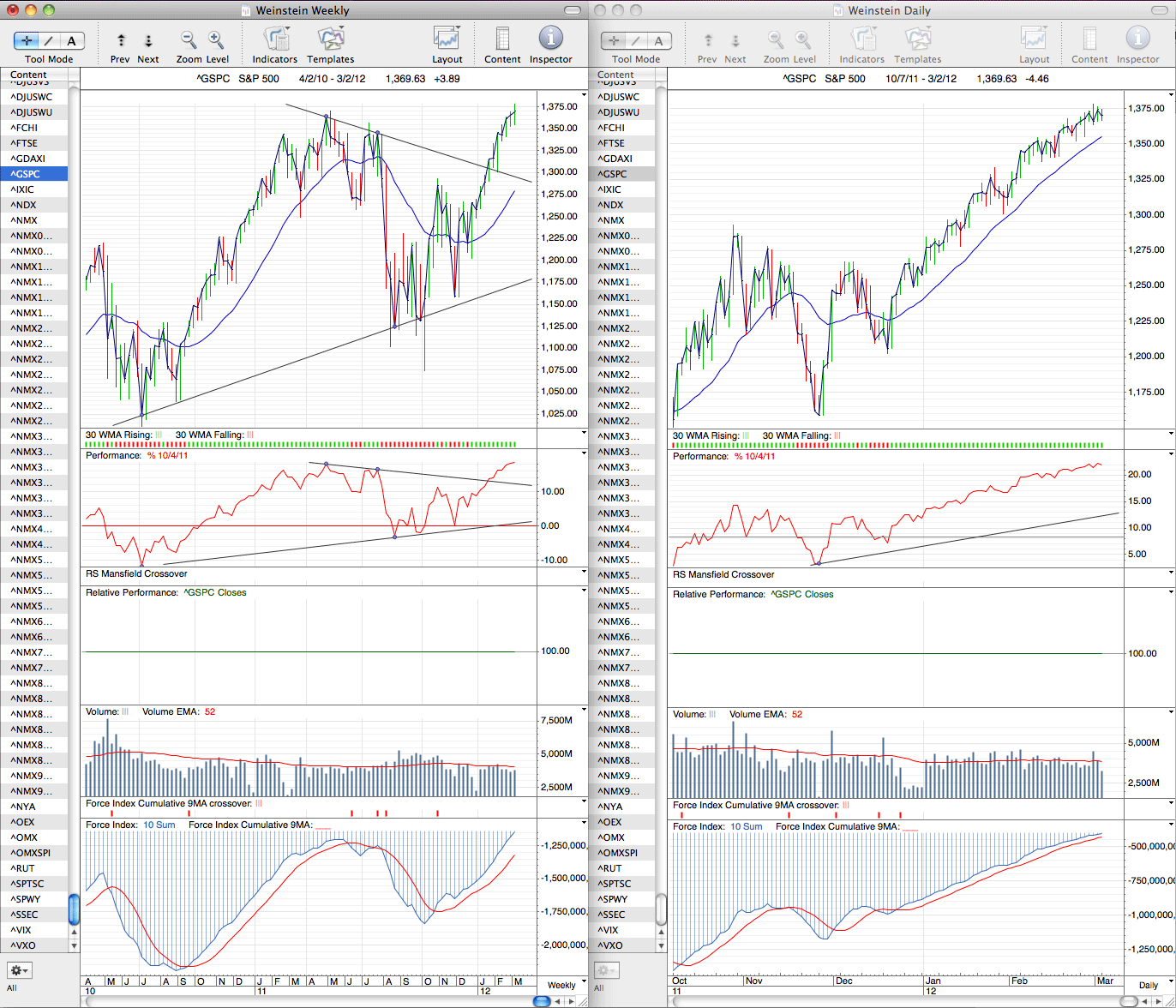The image size is (1176, 1008).
Task: Expand Performance panel menu in Weekly window
Action: pyautogui.click(x=584, y=454)
